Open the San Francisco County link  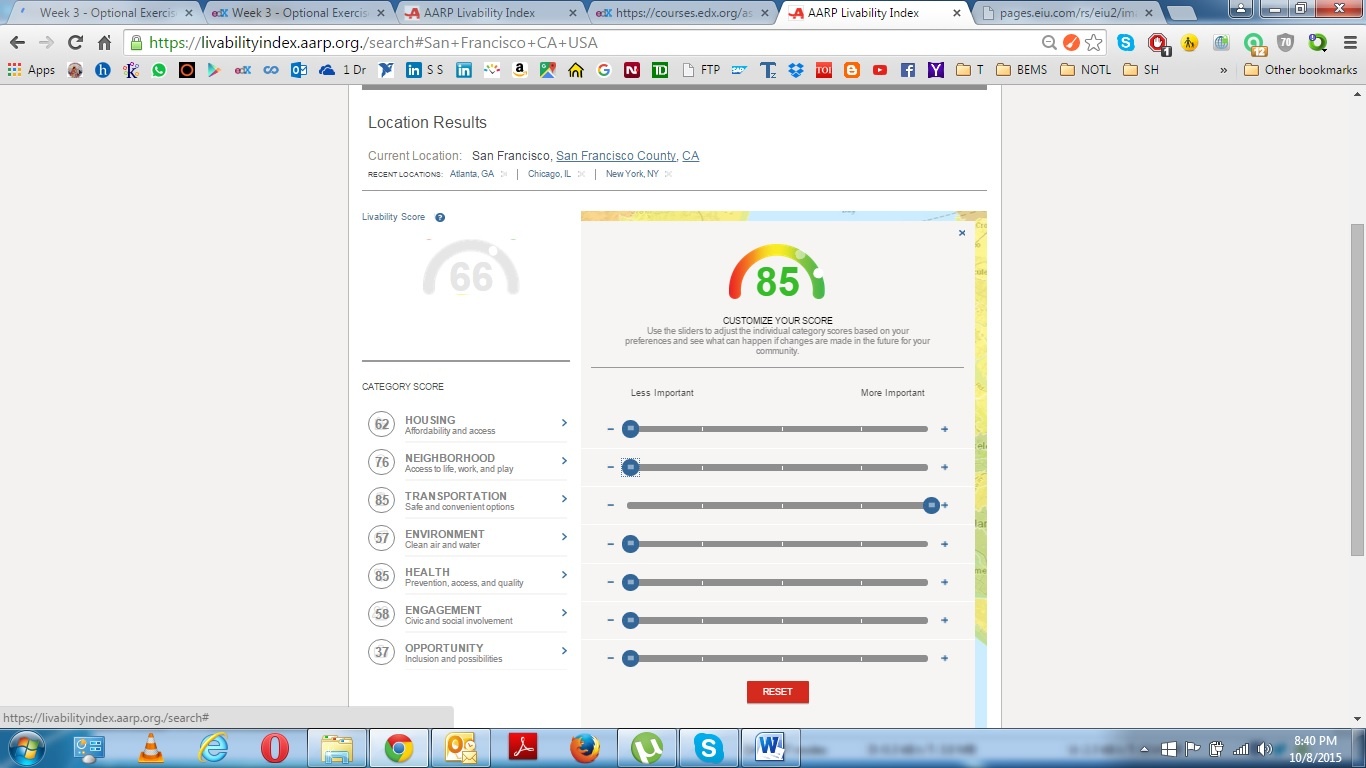click(616, 156)
